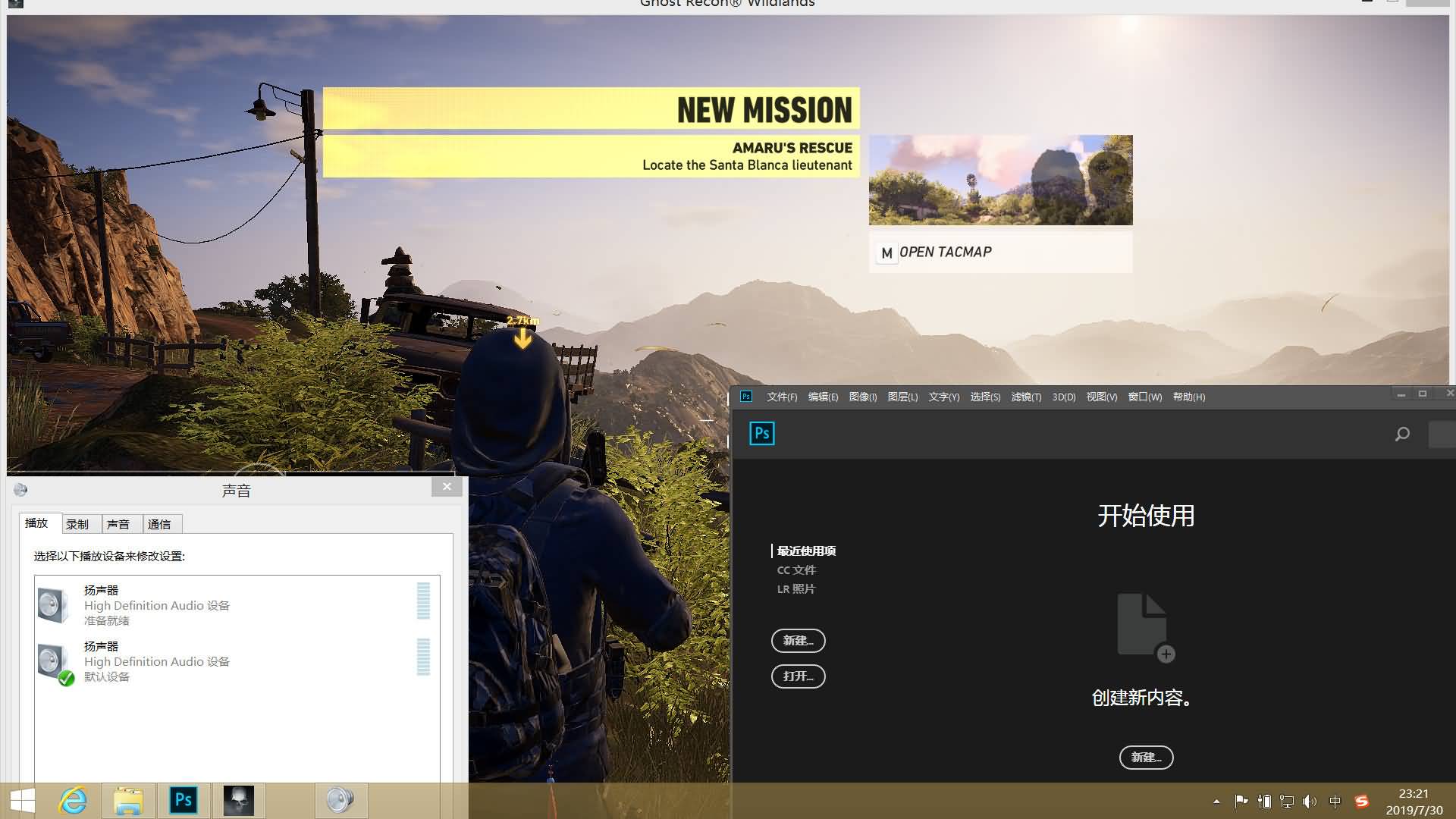The height and width of the screenshot is (819, 1456).
Task: Show hidden system tray icons
Action: click(x=1216, y=802)
